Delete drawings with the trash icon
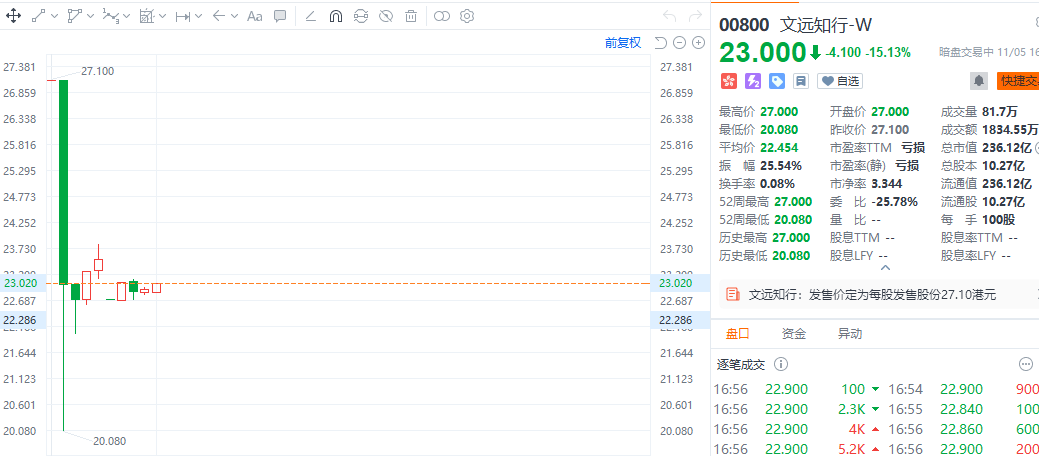The image size is (1039, 456). pos(411,17)
